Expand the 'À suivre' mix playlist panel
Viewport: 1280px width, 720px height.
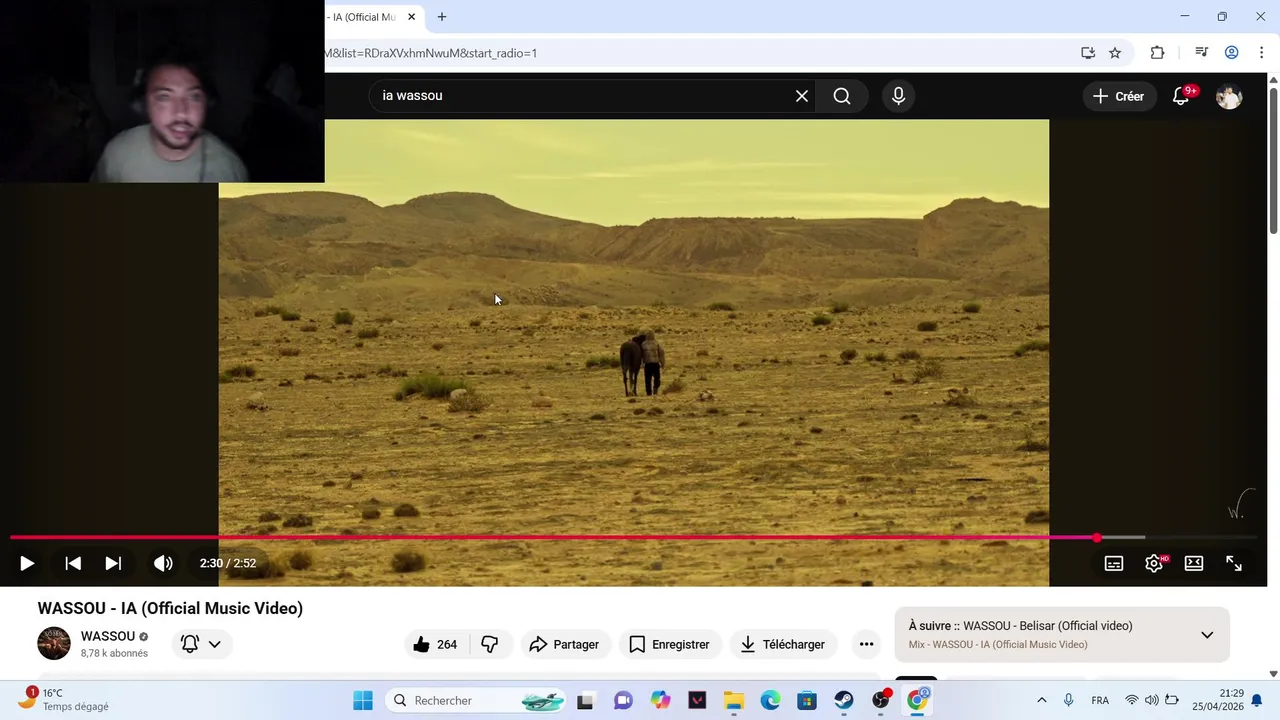[1207, 635]
